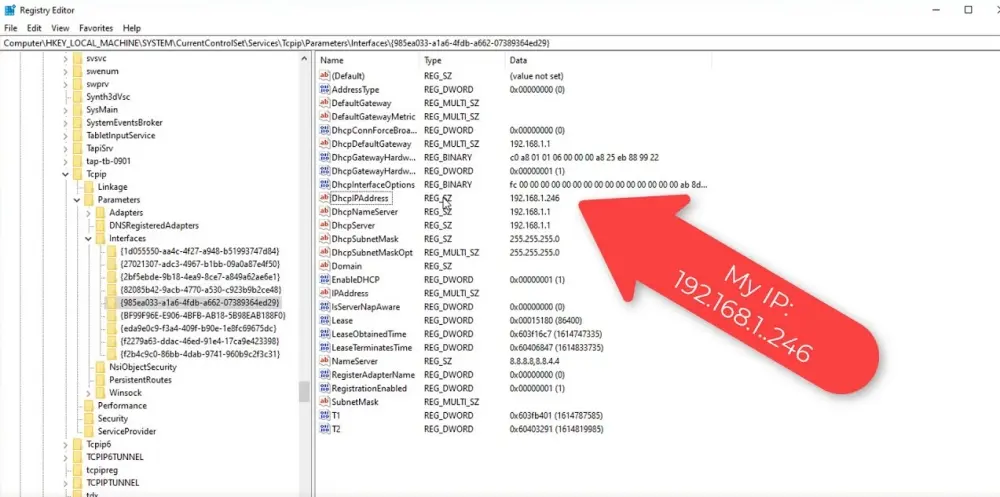Viewport: 1000px width, 497px height.
Task: Collapse the Parameters tree node
Action: (77, 200)
